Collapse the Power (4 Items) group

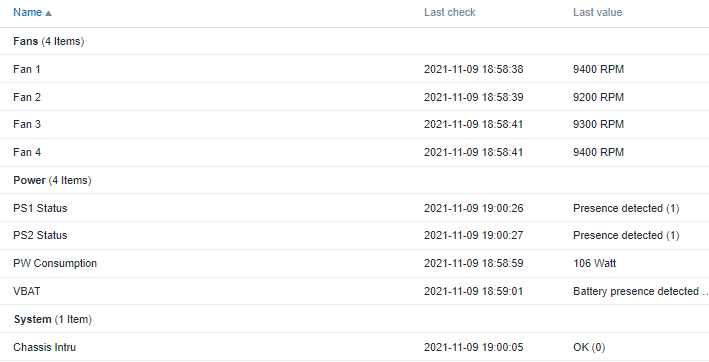coord(52,180)
